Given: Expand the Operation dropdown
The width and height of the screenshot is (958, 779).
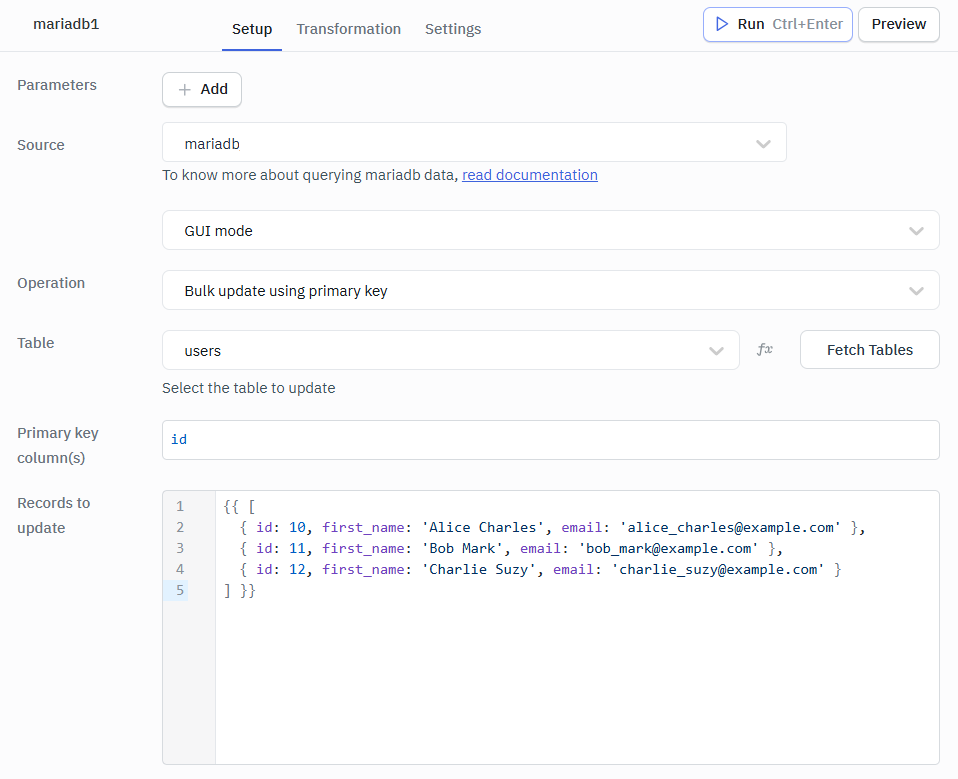Looking at the screenshot, I should click(550, 290).
